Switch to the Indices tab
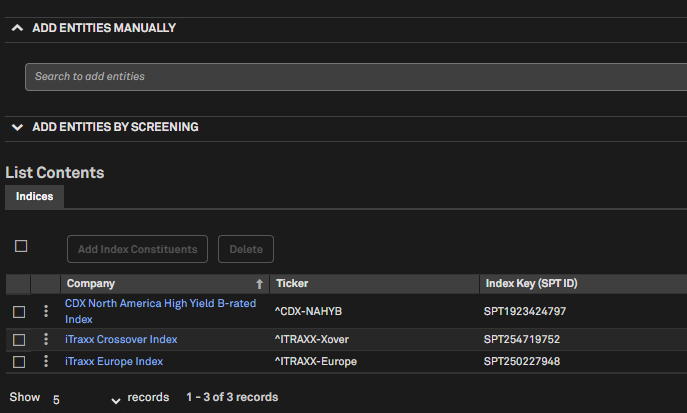Image resolution: width=687 pixels, height=413 pixels. coord(34,197)
